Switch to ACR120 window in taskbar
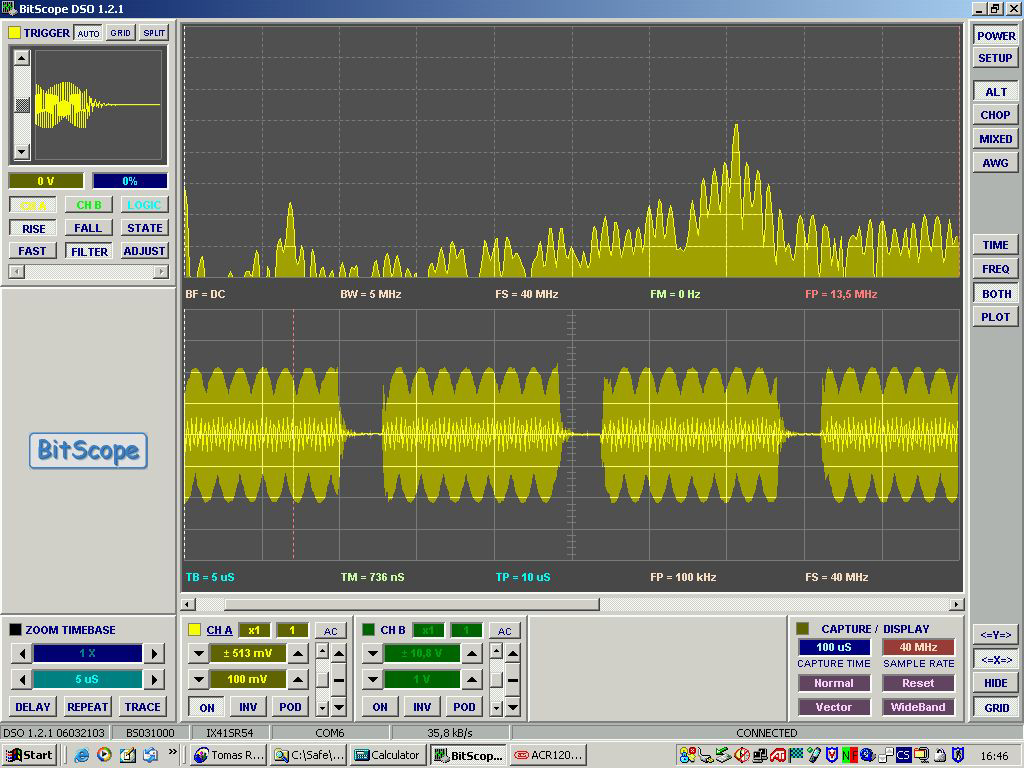This screenshot has height=768, width=1024. [x=548, y=755]
